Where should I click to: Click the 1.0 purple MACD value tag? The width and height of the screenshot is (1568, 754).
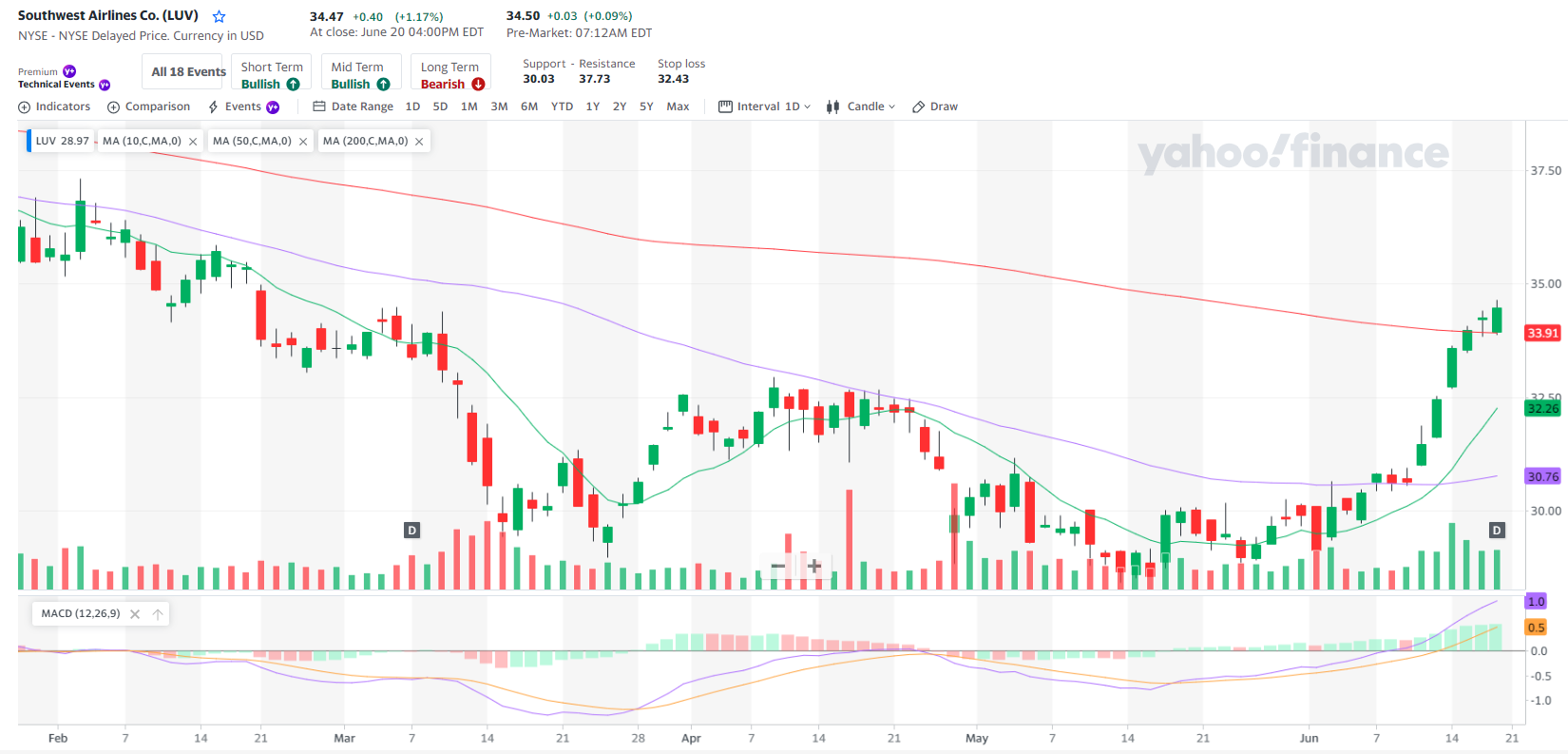(1537, 602)
